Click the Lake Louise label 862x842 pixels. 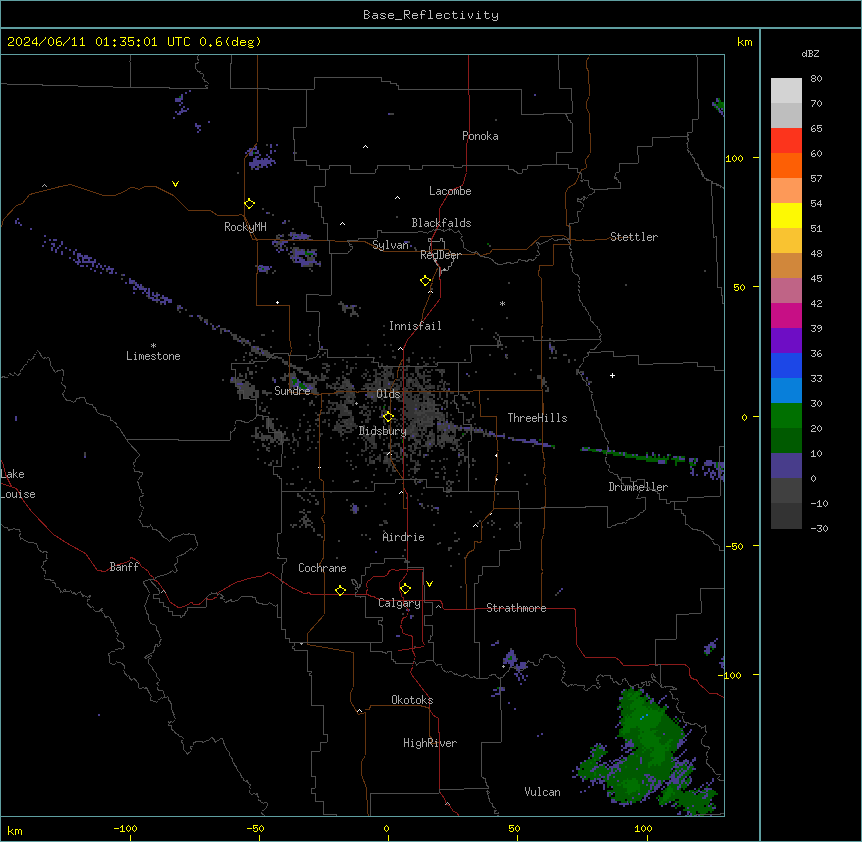(x=18, y=484)
